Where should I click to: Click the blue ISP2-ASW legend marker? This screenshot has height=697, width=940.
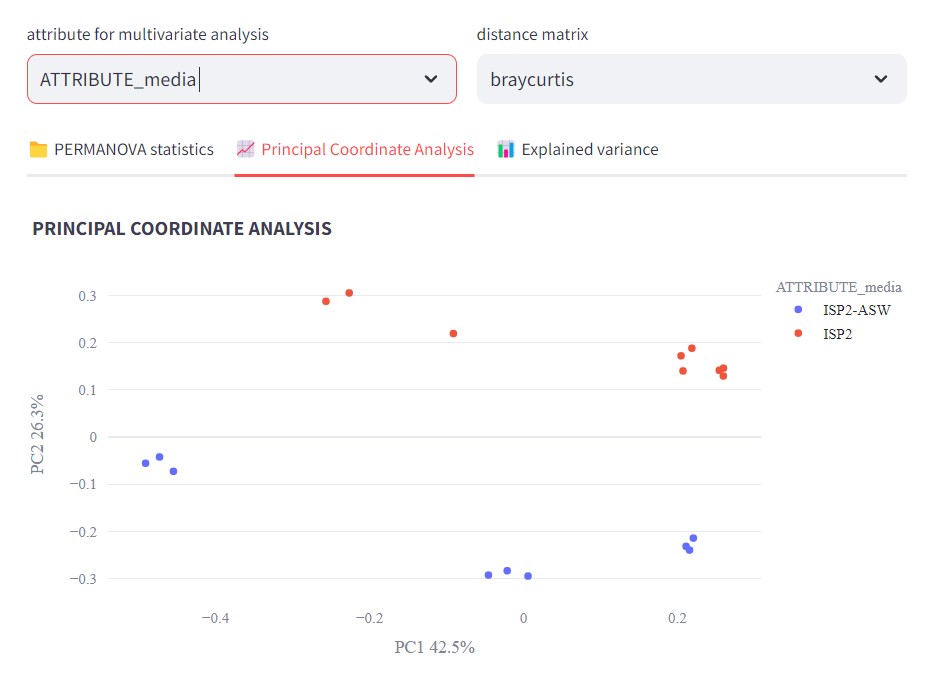coord(798,310)
